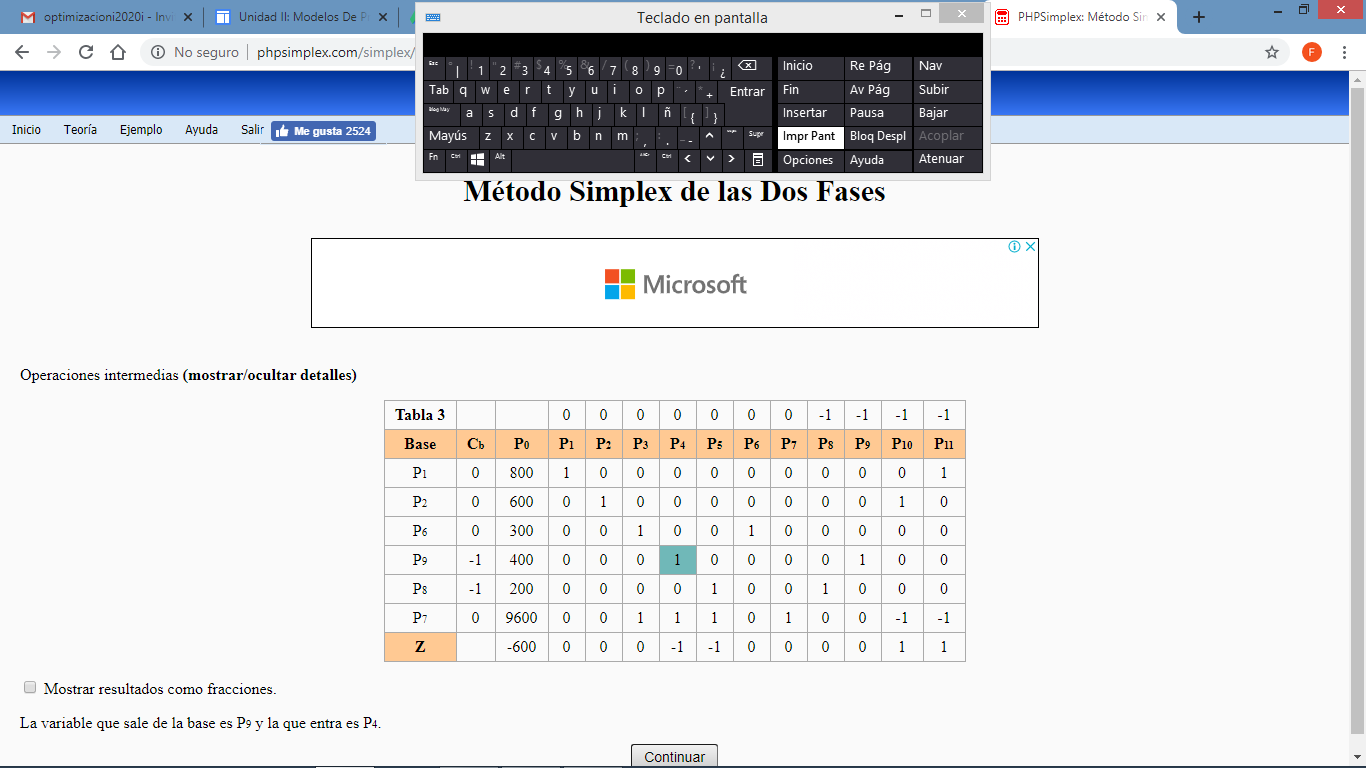Open AdChoices info icon on Microsoft ad
The height and width of the screenshot is (768, 1366).
(1014, 247)
